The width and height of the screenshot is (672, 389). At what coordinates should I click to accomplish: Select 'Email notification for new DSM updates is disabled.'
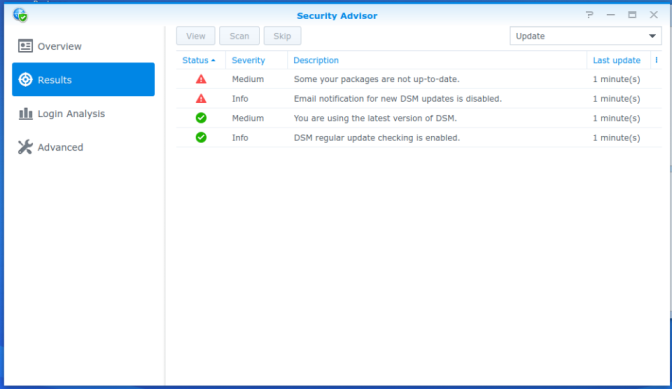pyautogui.click(x=398, y=99)
